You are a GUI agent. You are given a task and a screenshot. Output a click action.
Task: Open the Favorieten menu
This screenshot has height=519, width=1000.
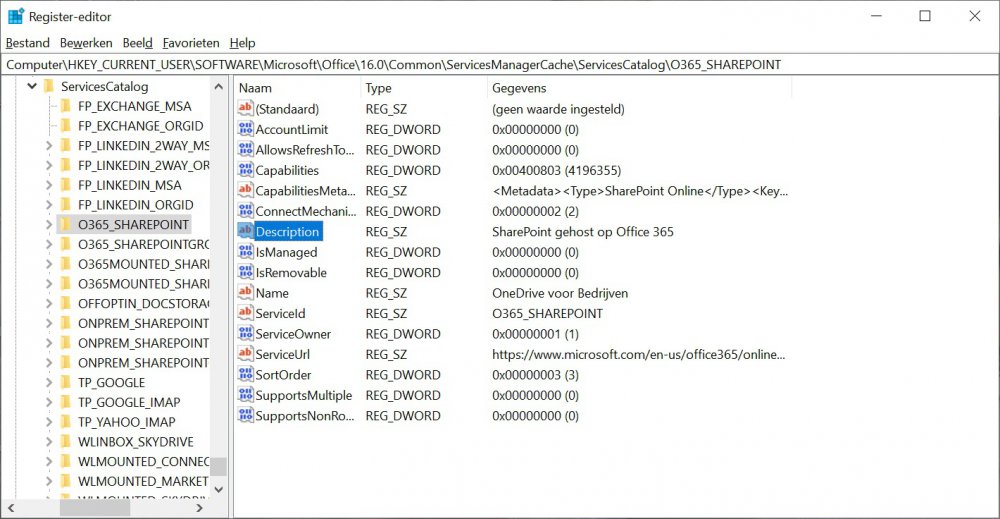click(190, 43)
